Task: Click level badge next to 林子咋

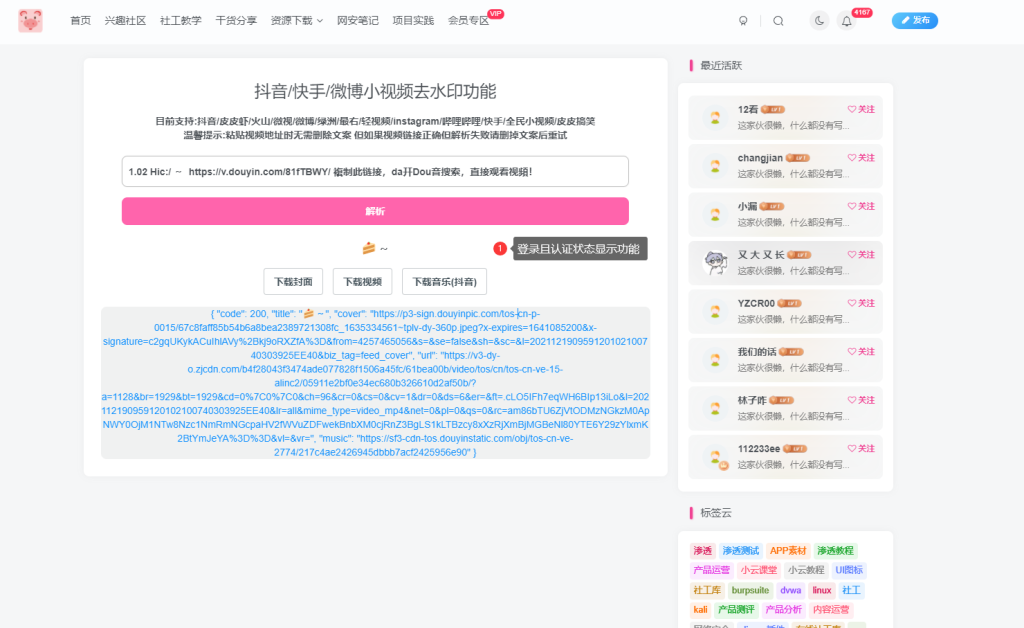Action: 782,400
